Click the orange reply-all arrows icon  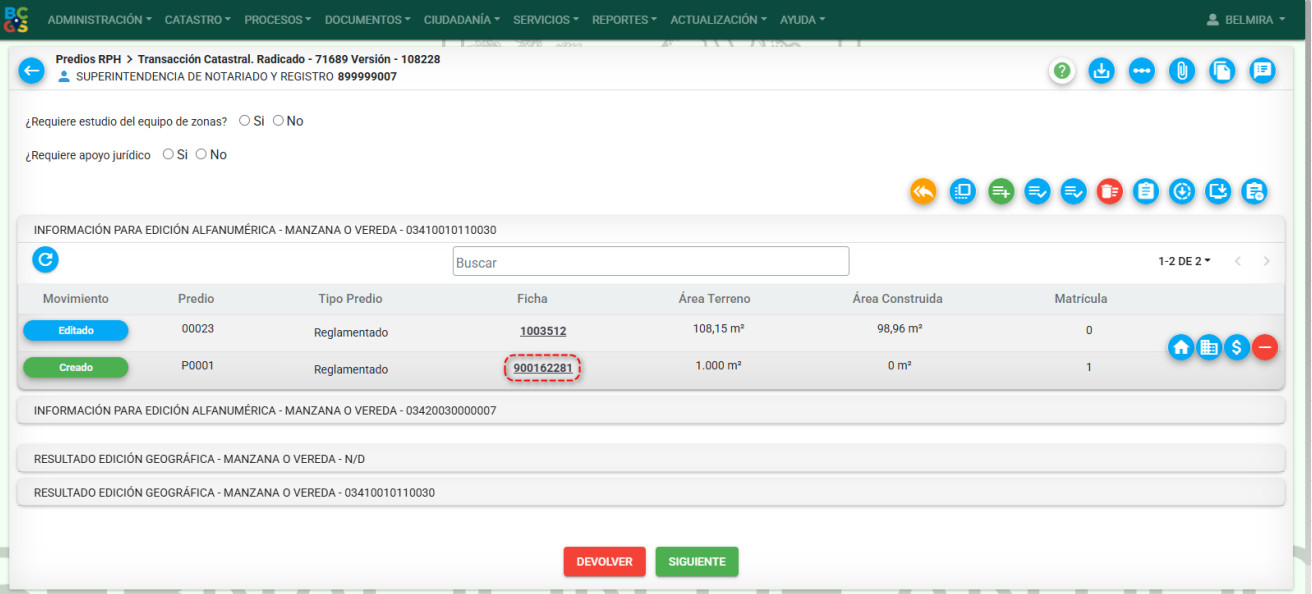click(x=923, y=191)
